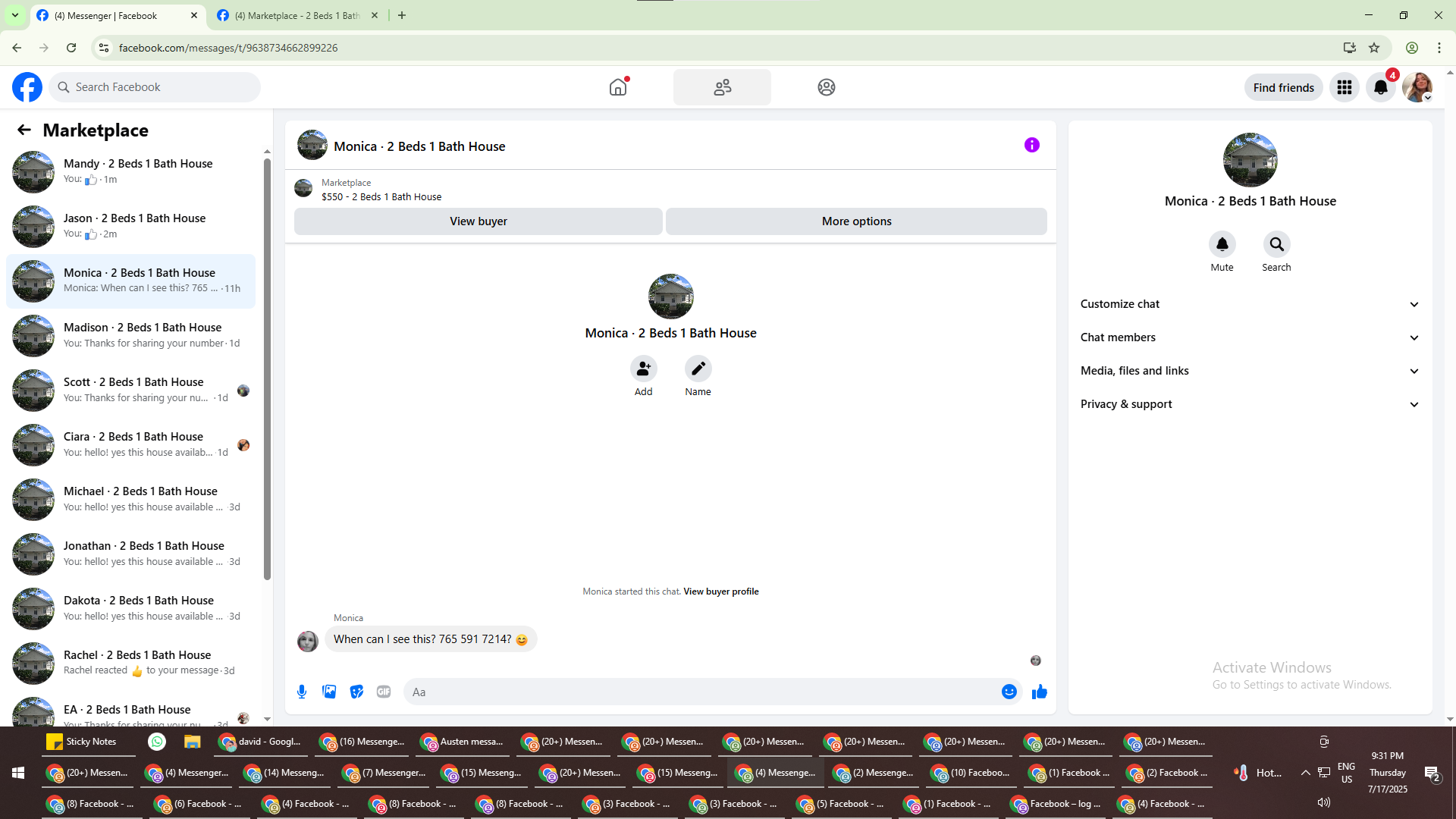Reload the browser page
Image resolution: width=1456 pixels, height=819 pixels.
71,48
